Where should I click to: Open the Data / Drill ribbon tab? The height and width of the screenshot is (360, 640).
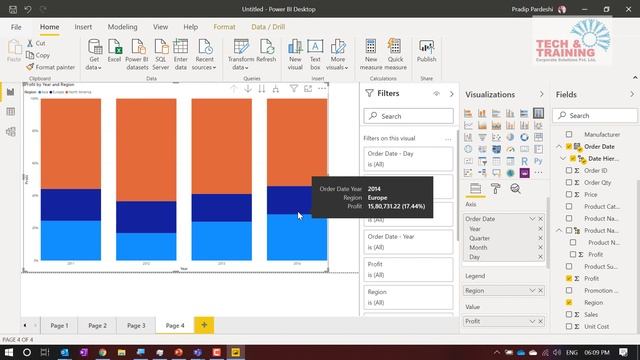click(x=268, y=27)
